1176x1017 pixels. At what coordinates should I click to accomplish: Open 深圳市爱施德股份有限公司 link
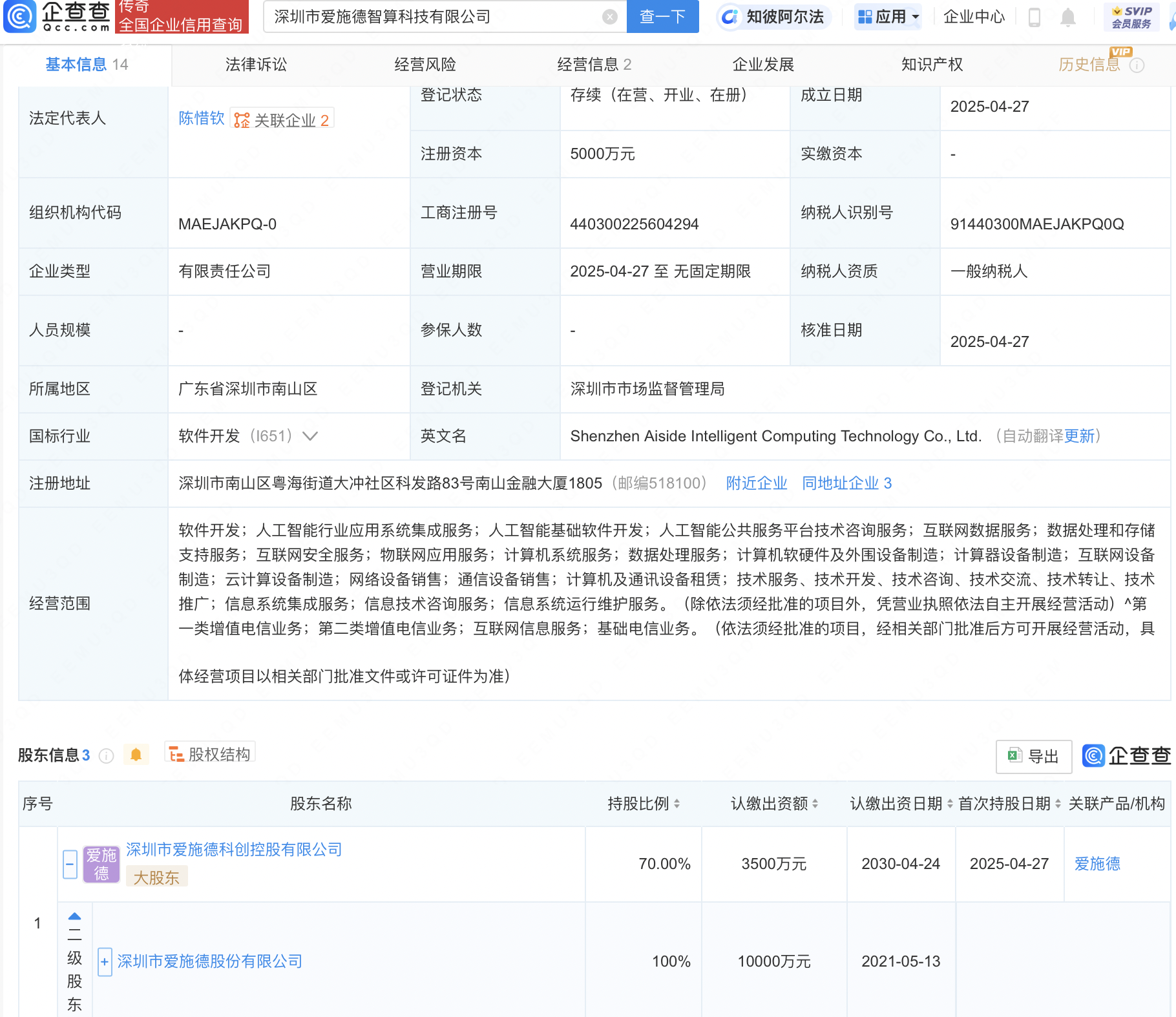210,961
